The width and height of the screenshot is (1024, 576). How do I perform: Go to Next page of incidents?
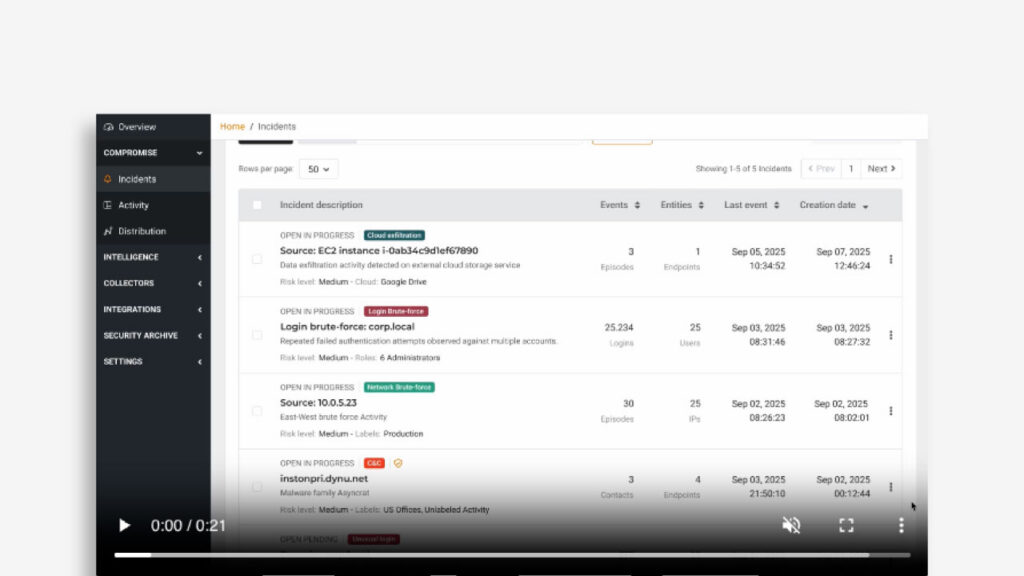(881, 169)
